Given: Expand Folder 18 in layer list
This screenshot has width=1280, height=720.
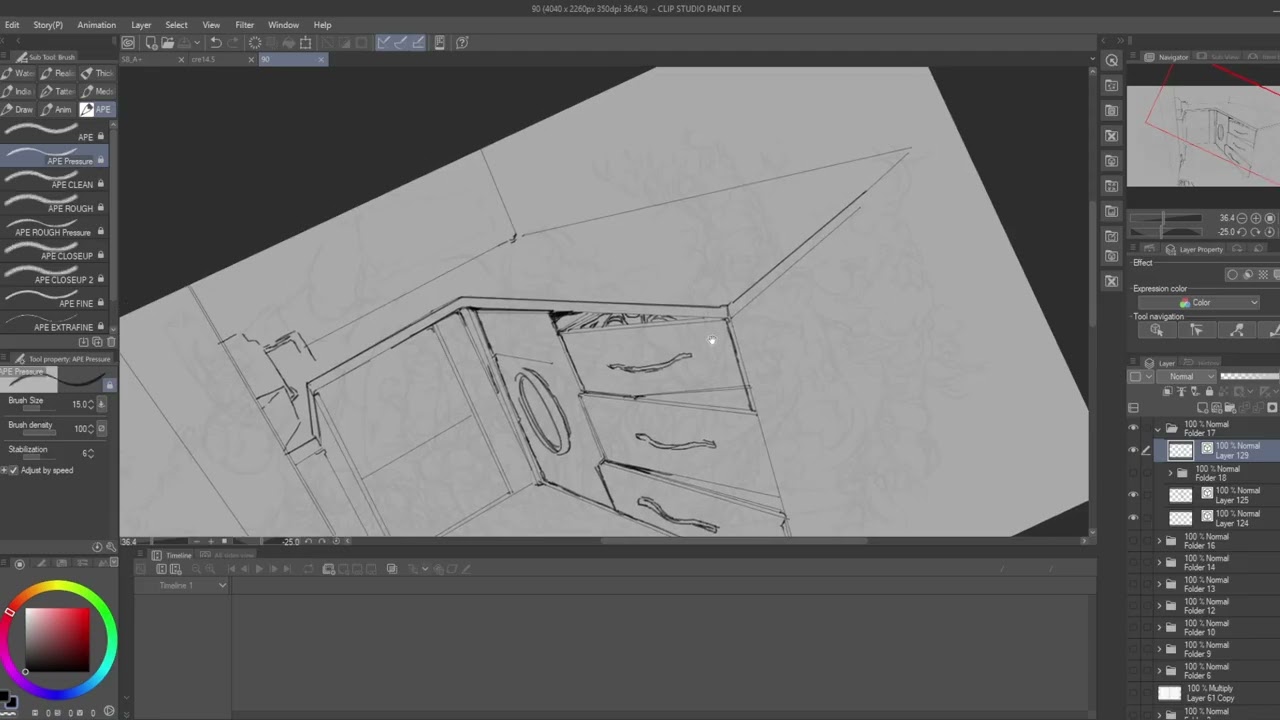Looking at the screenshot, I should coord(1170,473).
